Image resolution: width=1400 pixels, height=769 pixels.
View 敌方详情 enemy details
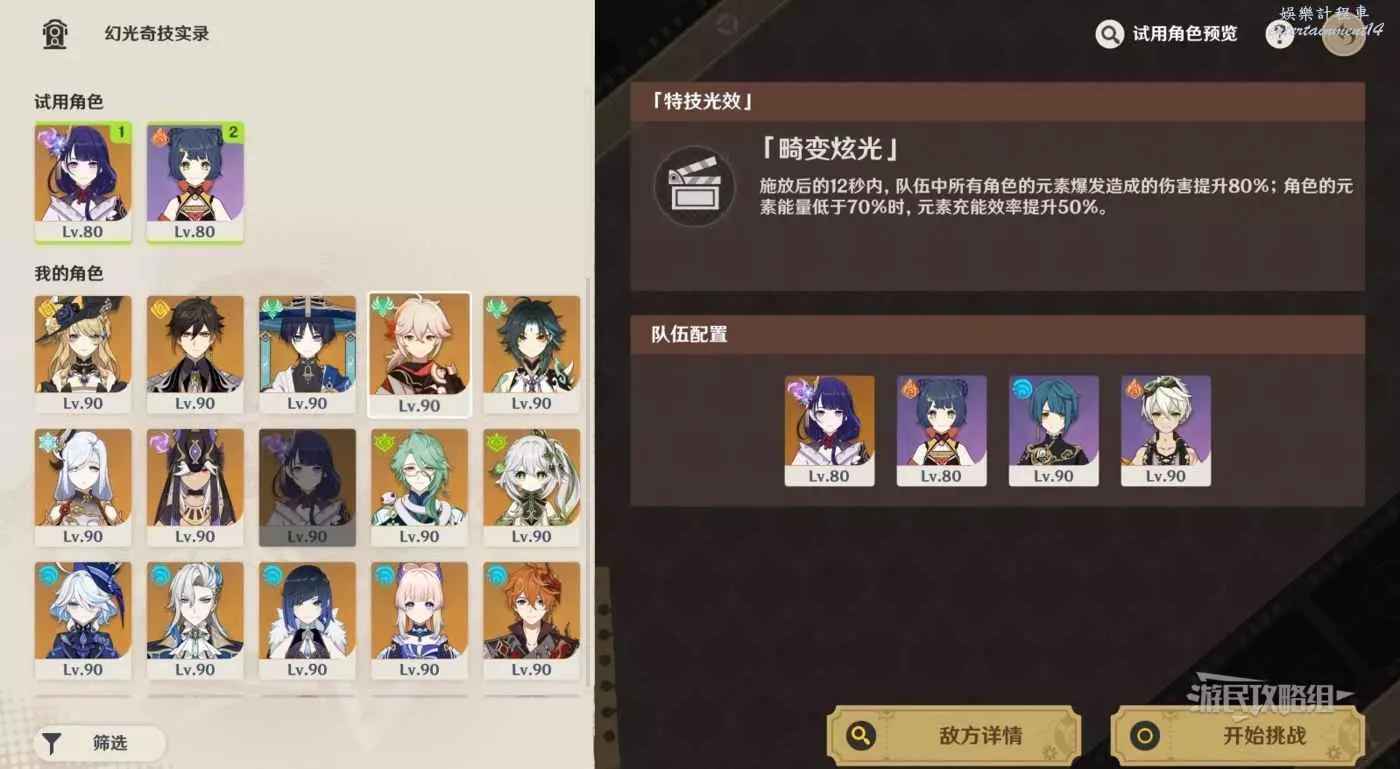click(954, 737)
